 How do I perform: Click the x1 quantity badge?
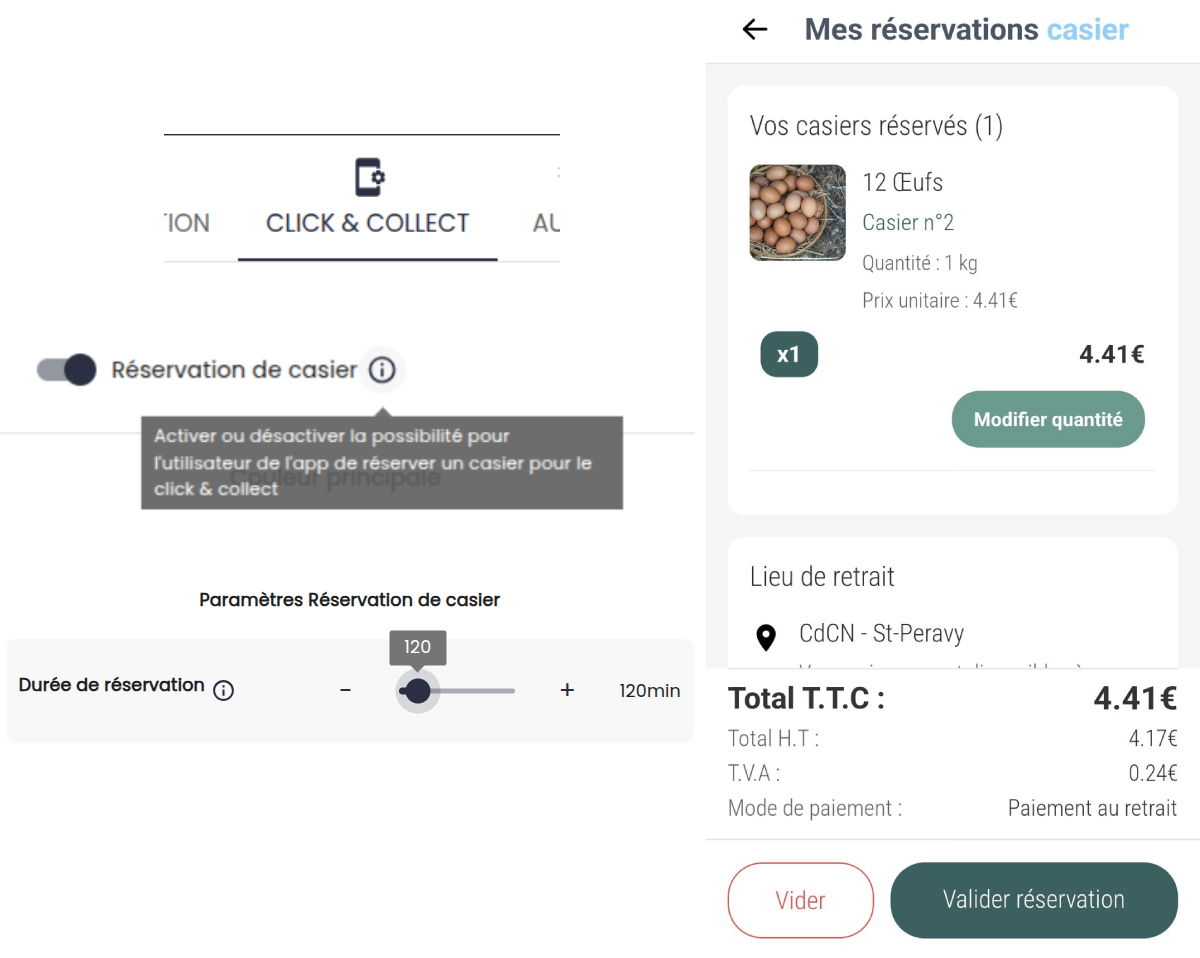point(789,354)
